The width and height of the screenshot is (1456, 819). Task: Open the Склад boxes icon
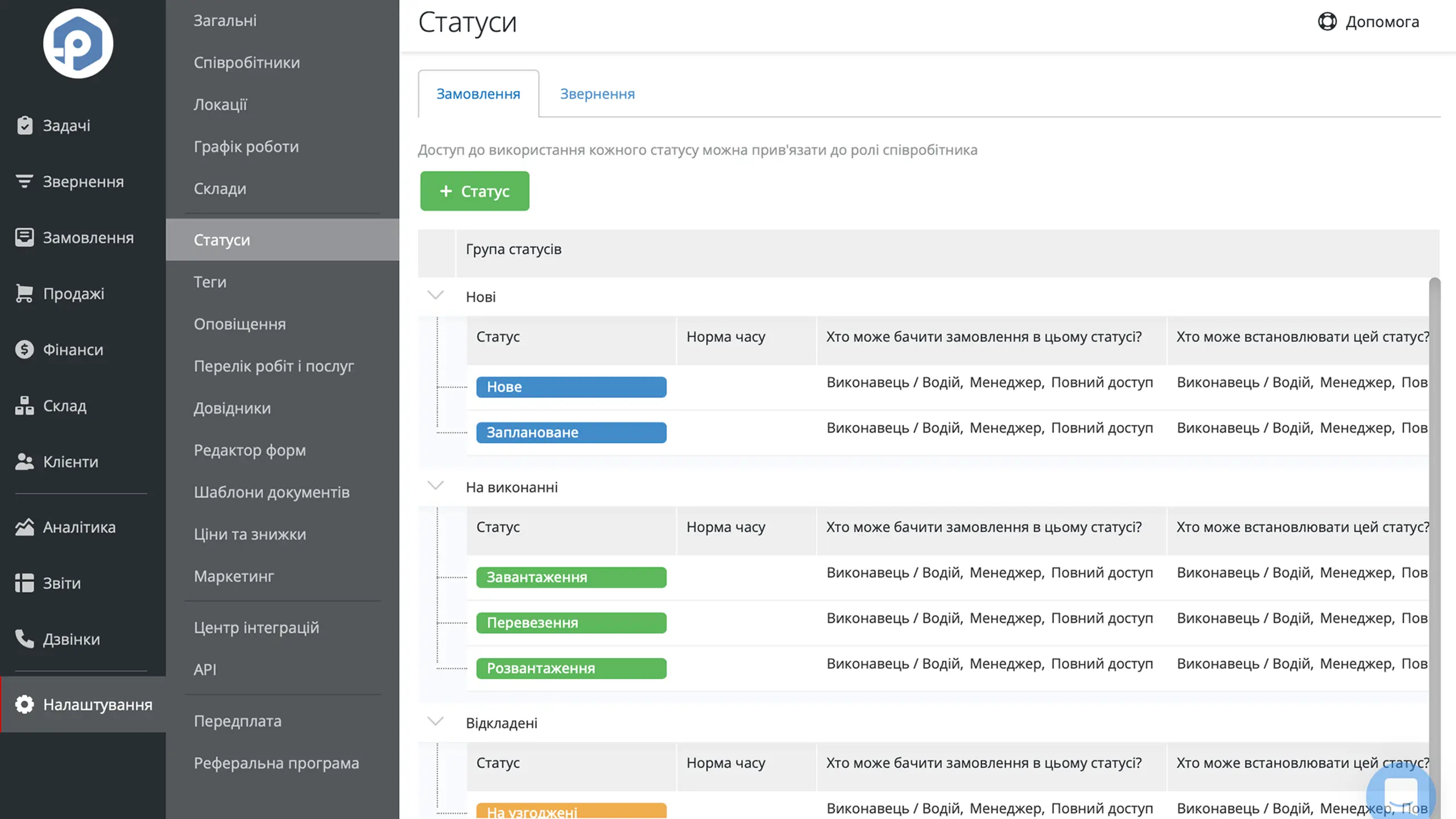tap(24, 406)
